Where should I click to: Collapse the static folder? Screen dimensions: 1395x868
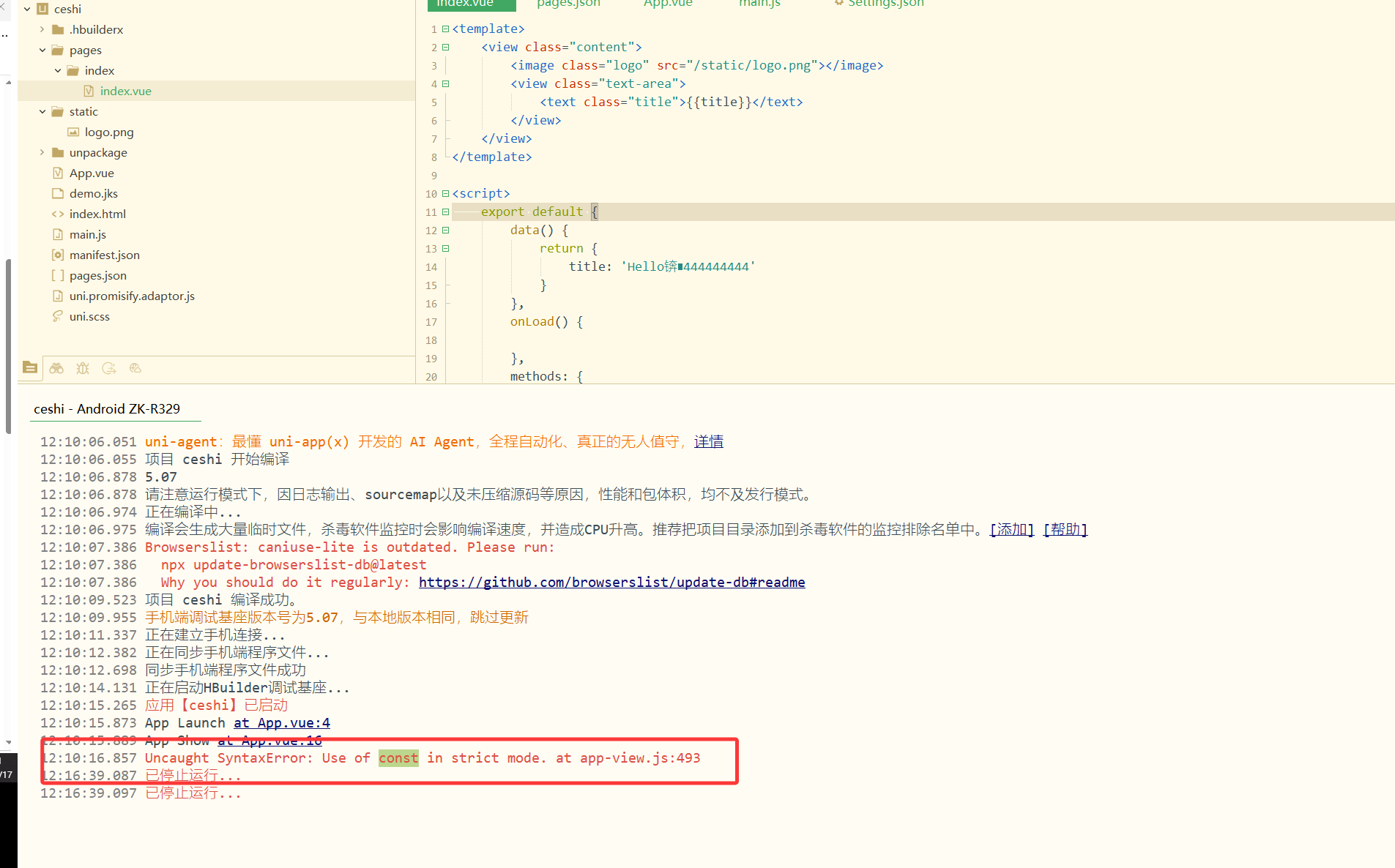[x=42, y=111]
